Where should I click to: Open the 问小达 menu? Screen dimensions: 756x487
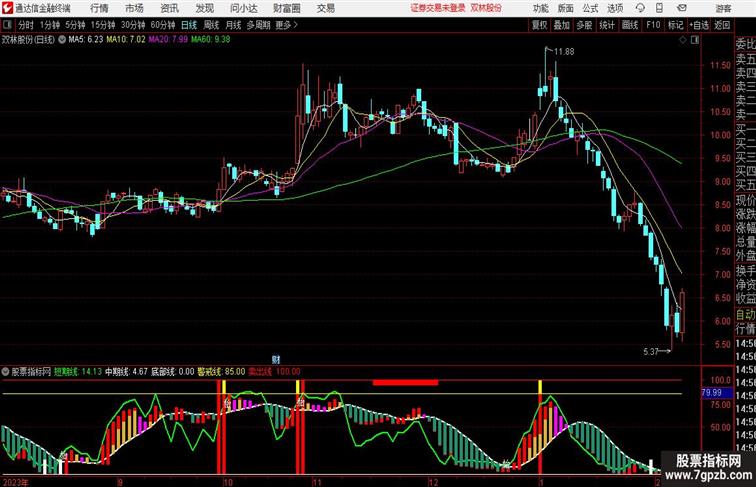[243, 8]
